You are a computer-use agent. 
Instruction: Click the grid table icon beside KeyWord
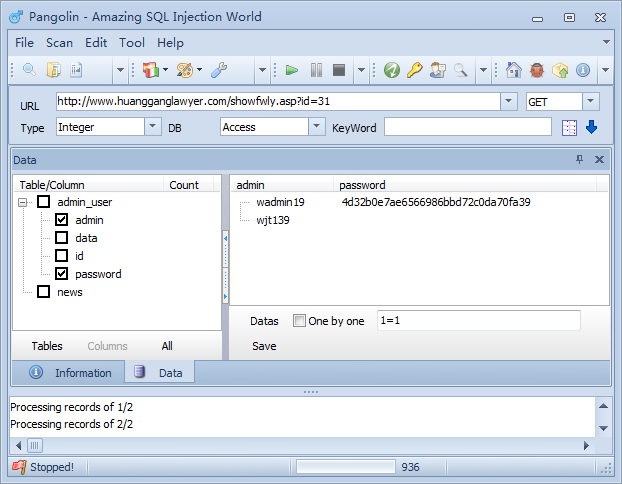(569, 128)
